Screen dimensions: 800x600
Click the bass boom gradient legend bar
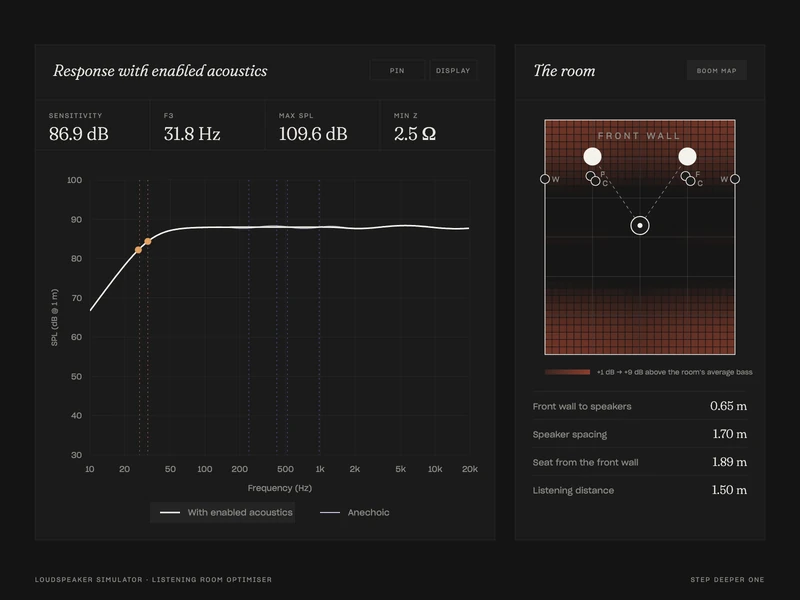567,372
